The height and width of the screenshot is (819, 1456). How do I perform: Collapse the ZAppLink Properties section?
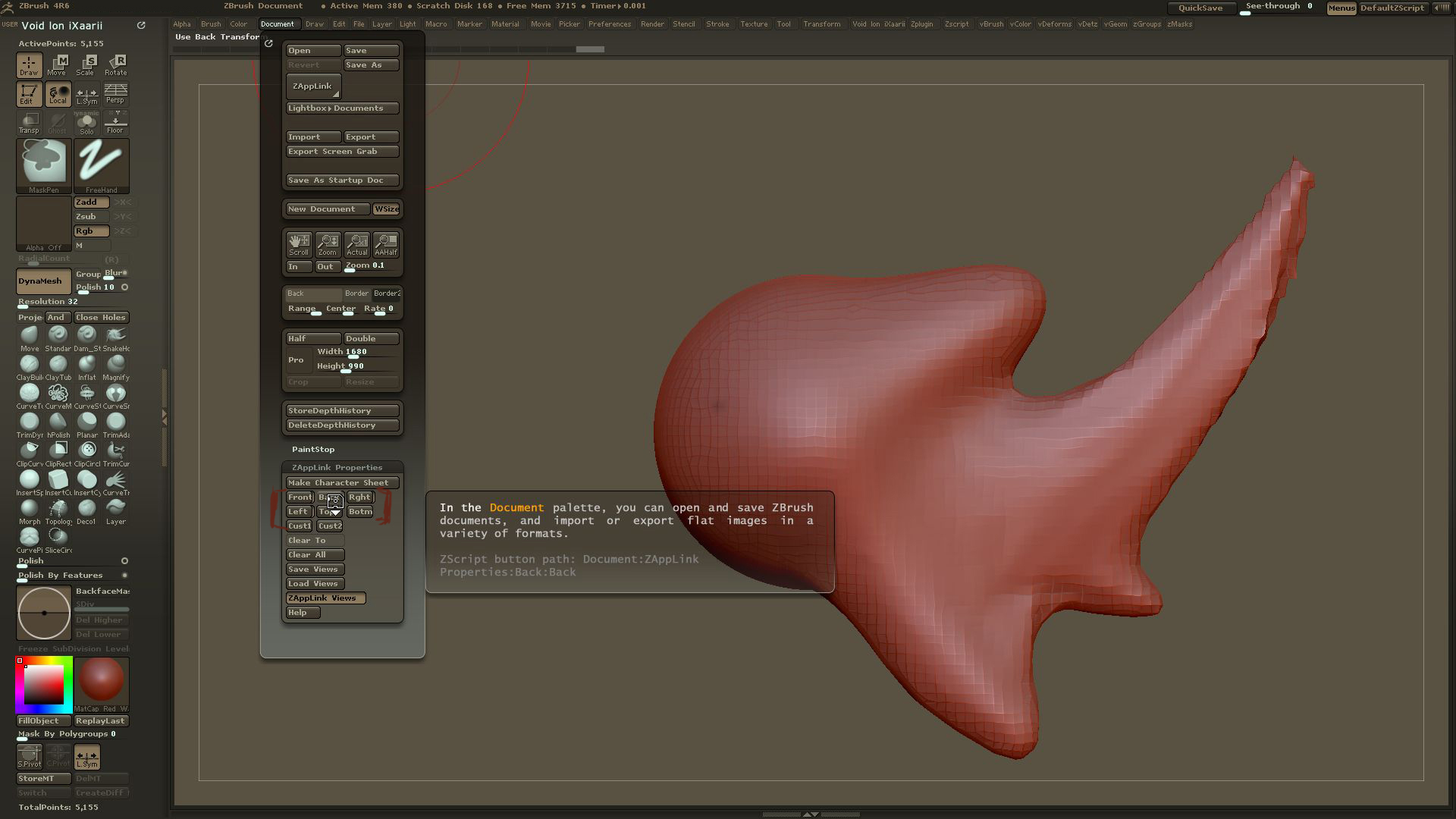(x=337, y=468)
